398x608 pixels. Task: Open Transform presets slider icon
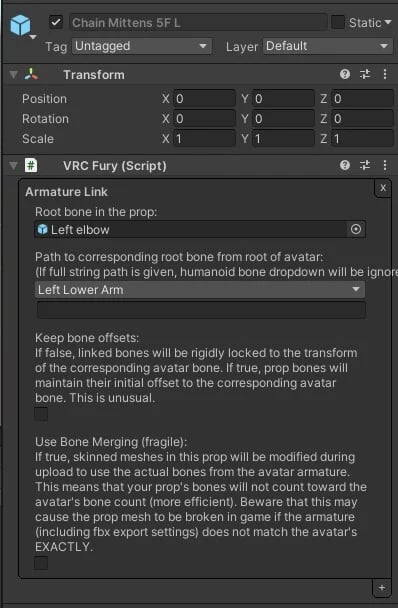tap(365, 74)
